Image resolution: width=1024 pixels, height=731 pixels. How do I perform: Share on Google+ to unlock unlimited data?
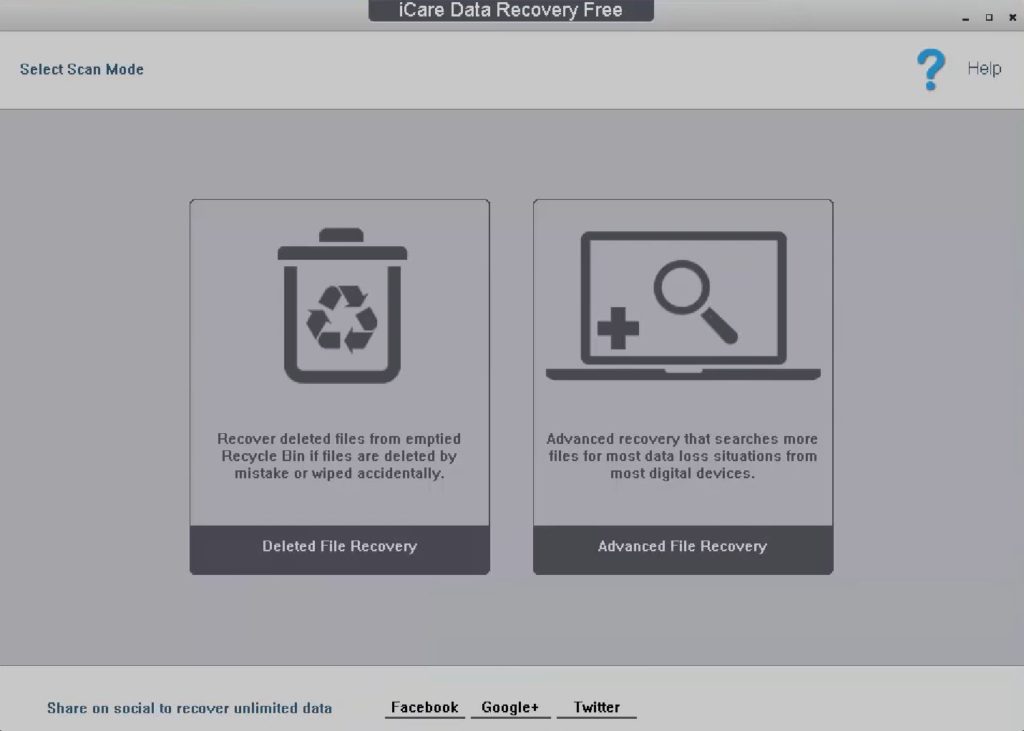click(x=510, y=706)
